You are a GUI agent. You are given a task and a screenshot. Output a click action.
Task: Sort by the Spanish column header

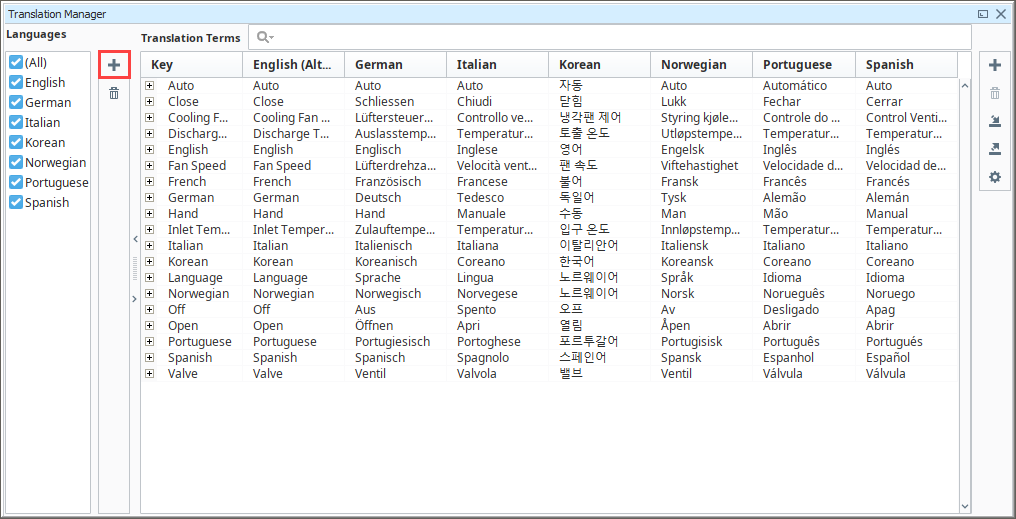906,65
